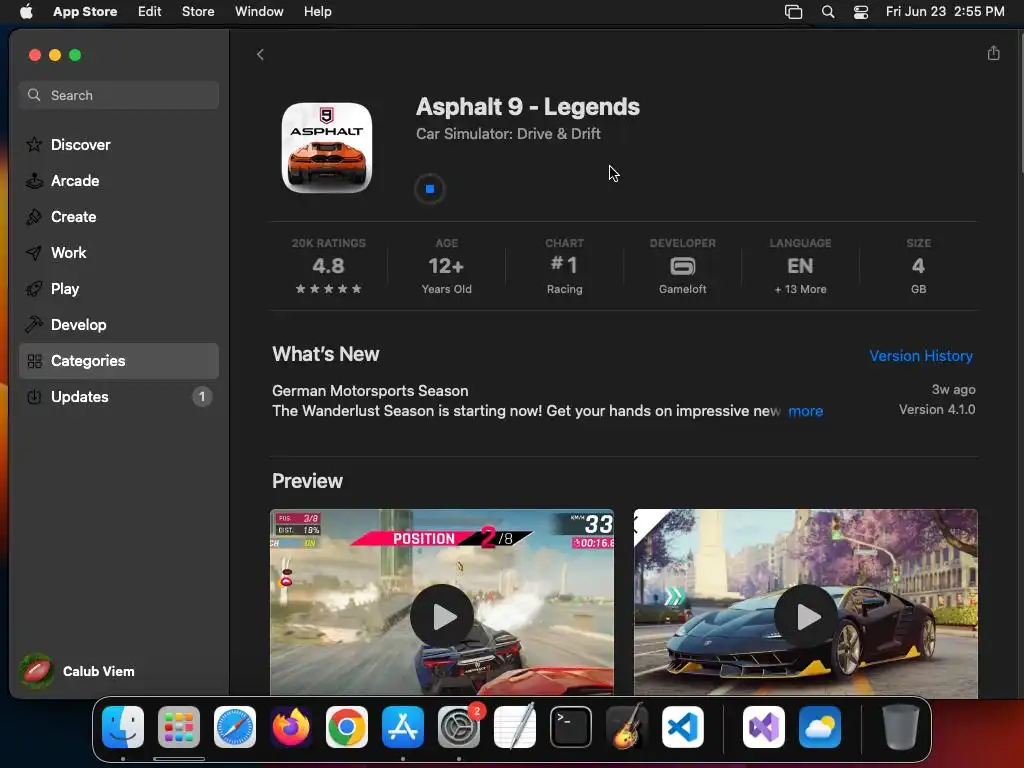Launch Firefox from the Dock

291,727
